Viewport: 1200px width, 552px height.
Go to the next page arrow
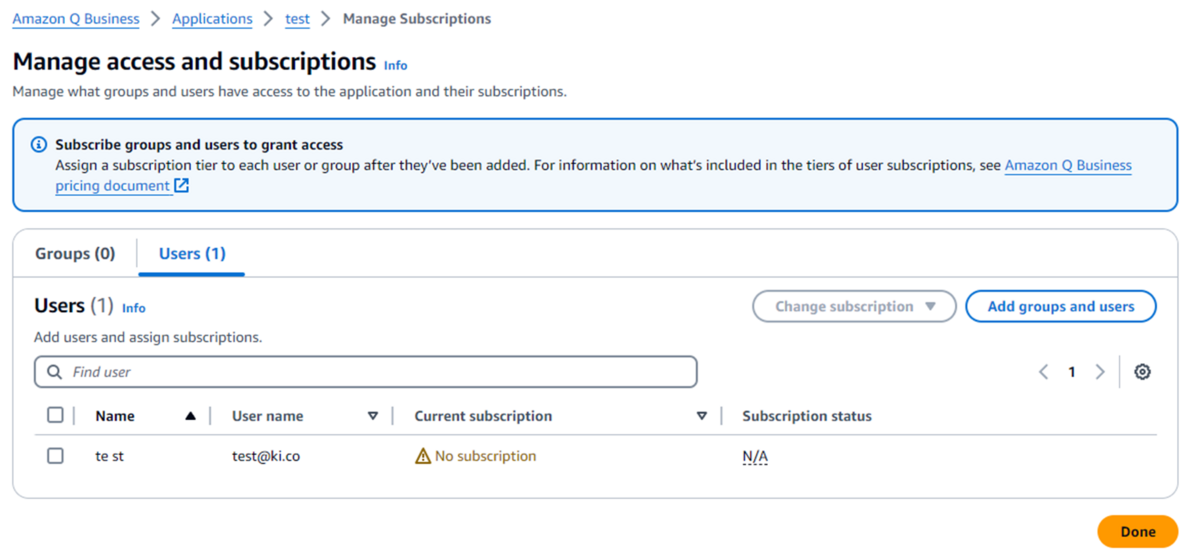[x=1100, y=372]
